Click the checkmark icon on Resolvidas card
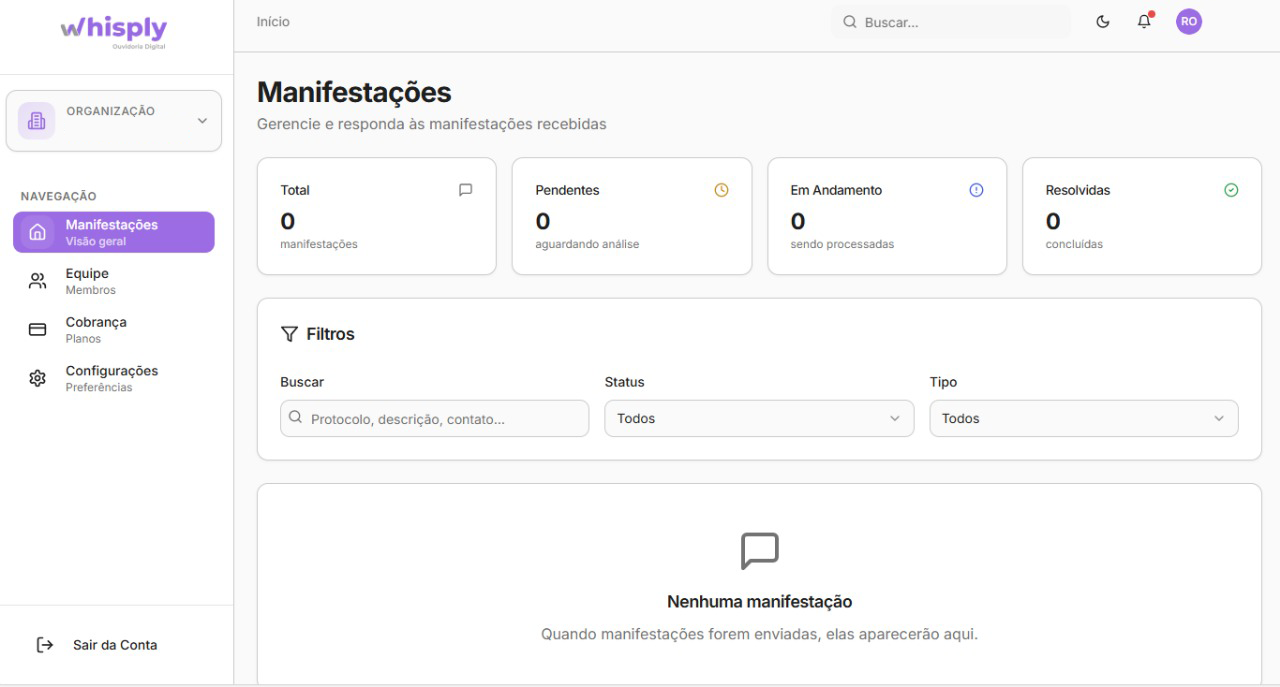 (x=1231, y=190)
